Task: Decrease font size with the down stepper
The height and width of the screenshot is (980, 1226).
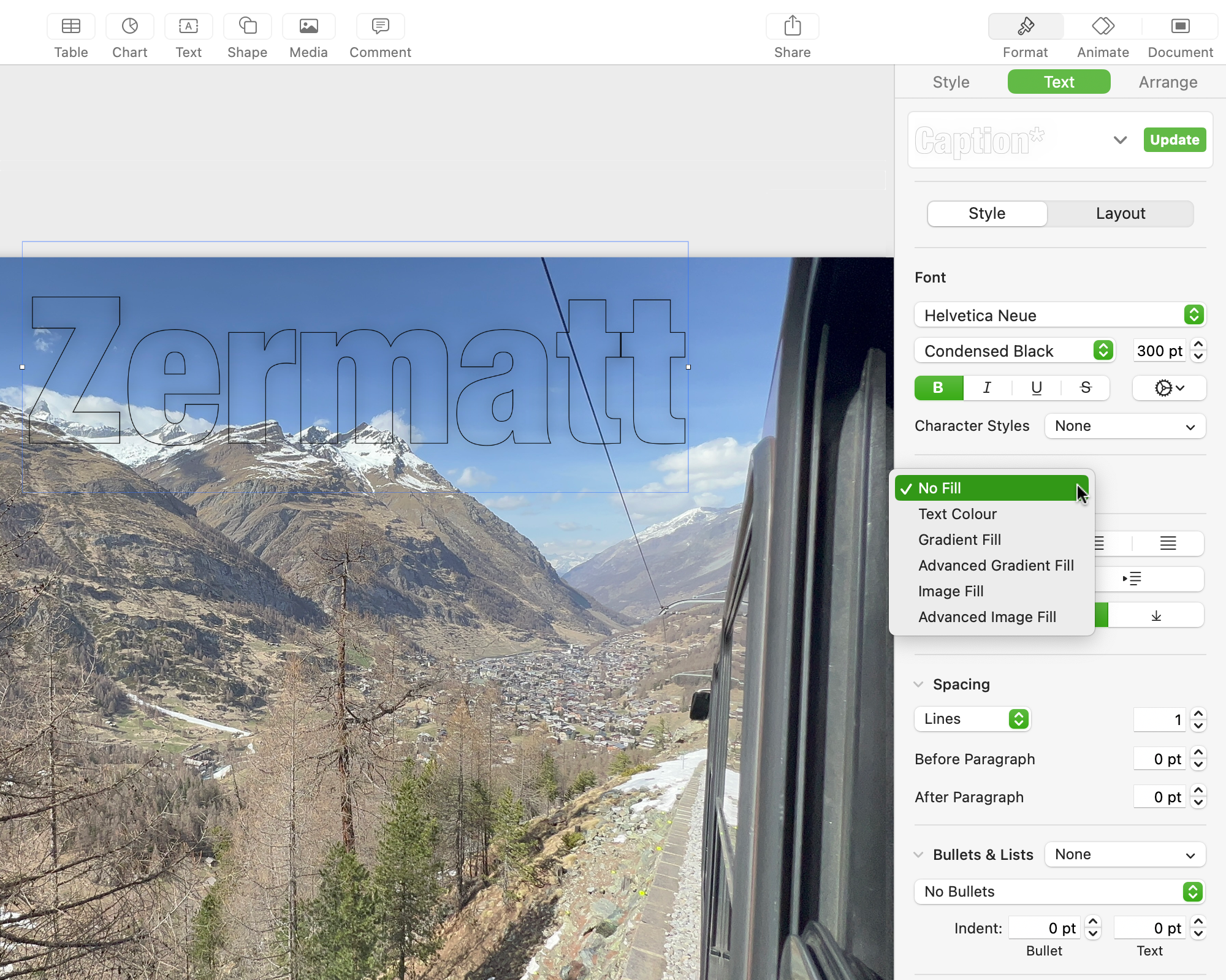Action: coord(1198,357)
